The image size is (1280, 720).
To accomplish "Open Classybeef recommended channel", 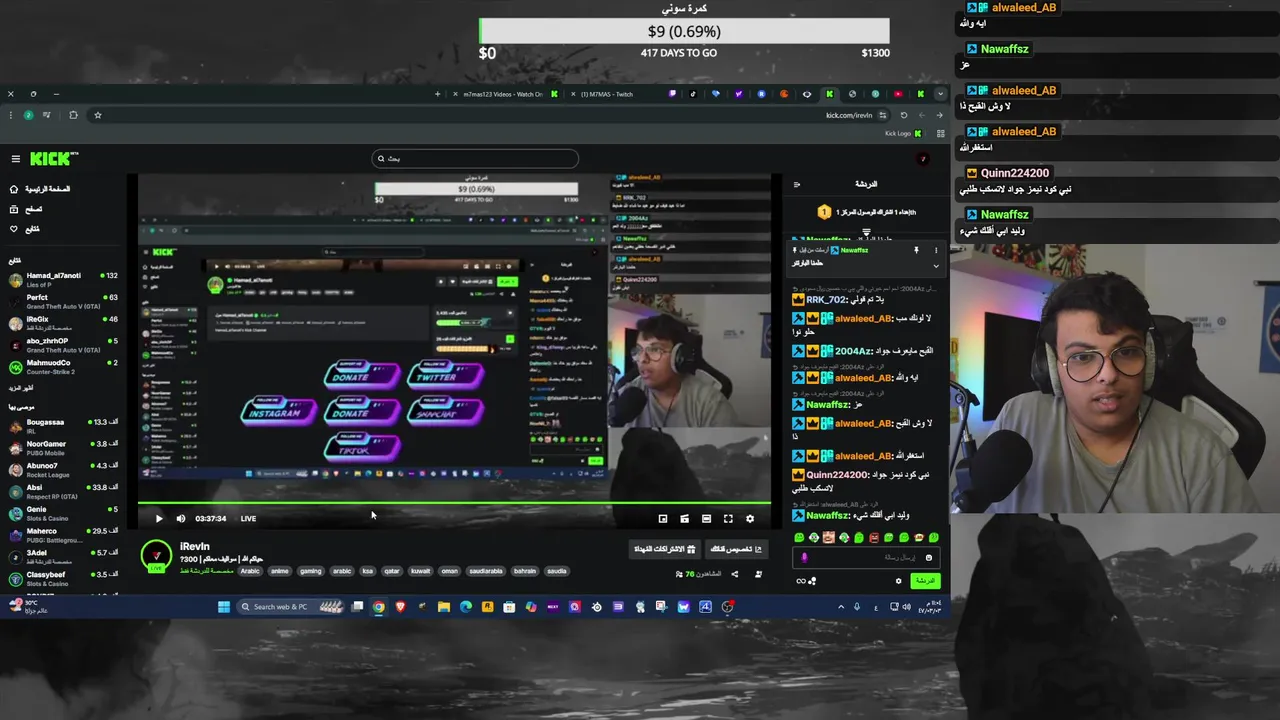I will coord(64,578).
